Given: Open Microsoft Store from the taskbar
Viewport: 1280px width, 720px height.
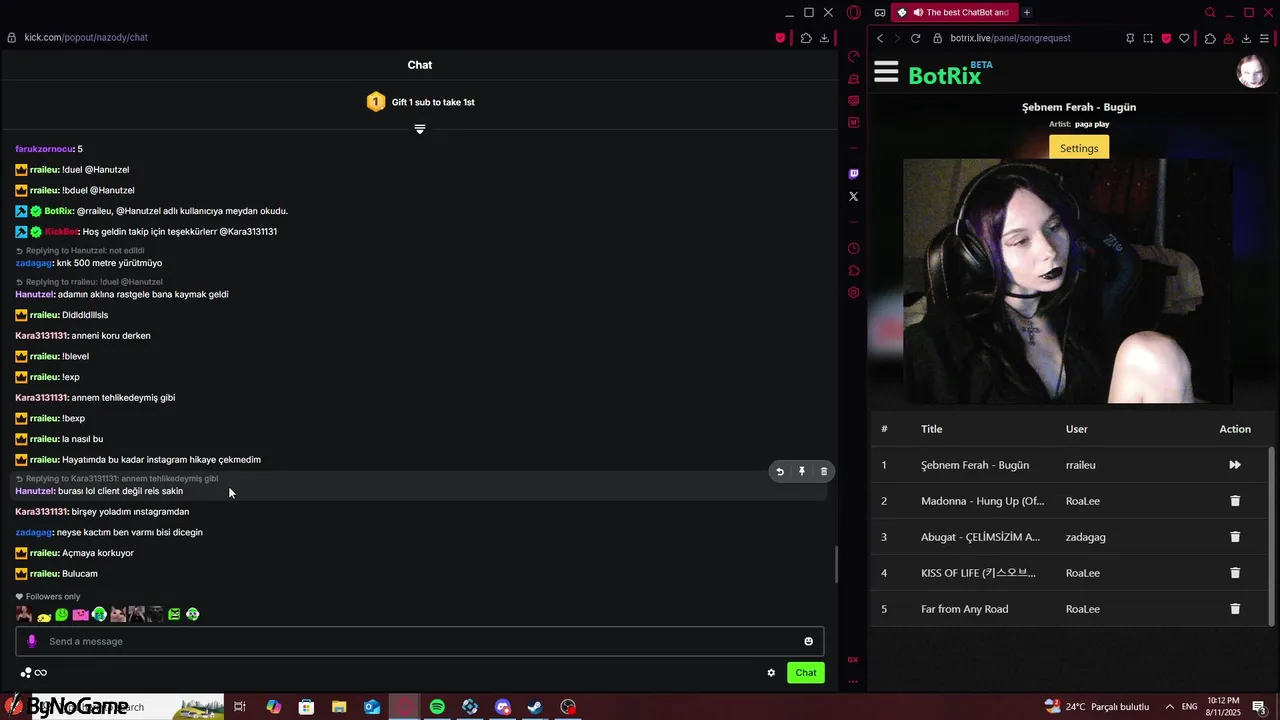Looking at the screenshot, I should [306, 707].
